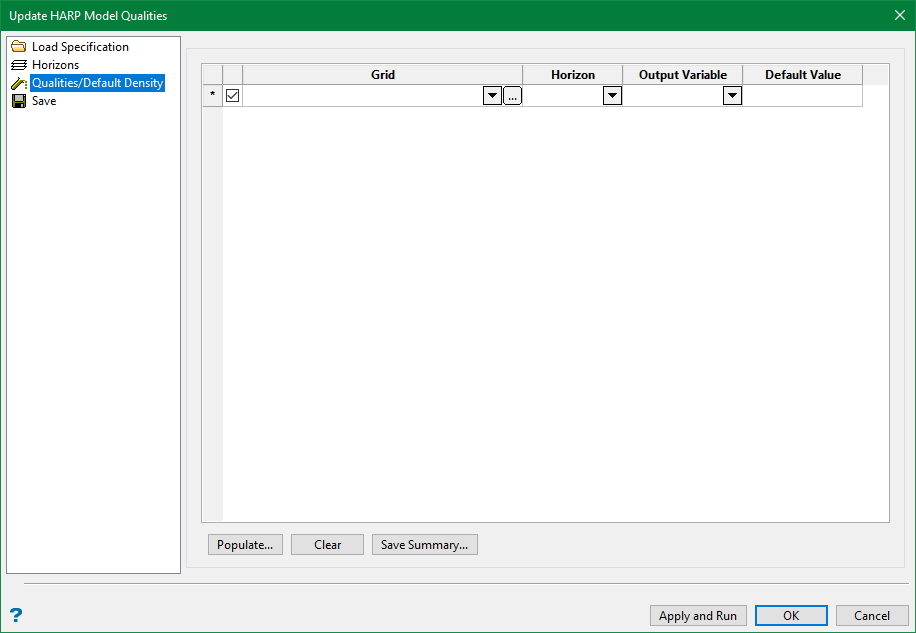
Task: Open the Save page in the sidebar
Action: tap(44, 101)
